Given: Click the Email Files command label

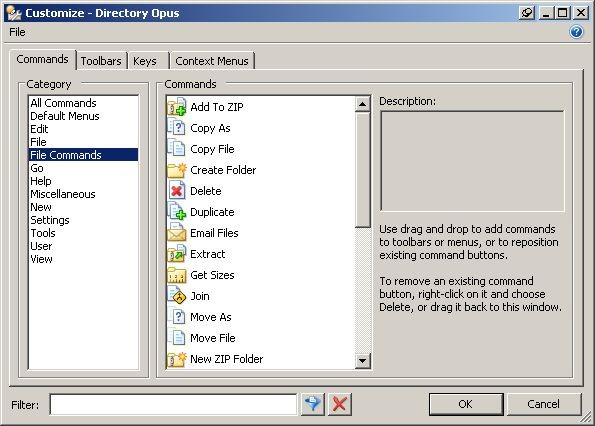Looking at the screenshot, I should [x=214, y=233].
